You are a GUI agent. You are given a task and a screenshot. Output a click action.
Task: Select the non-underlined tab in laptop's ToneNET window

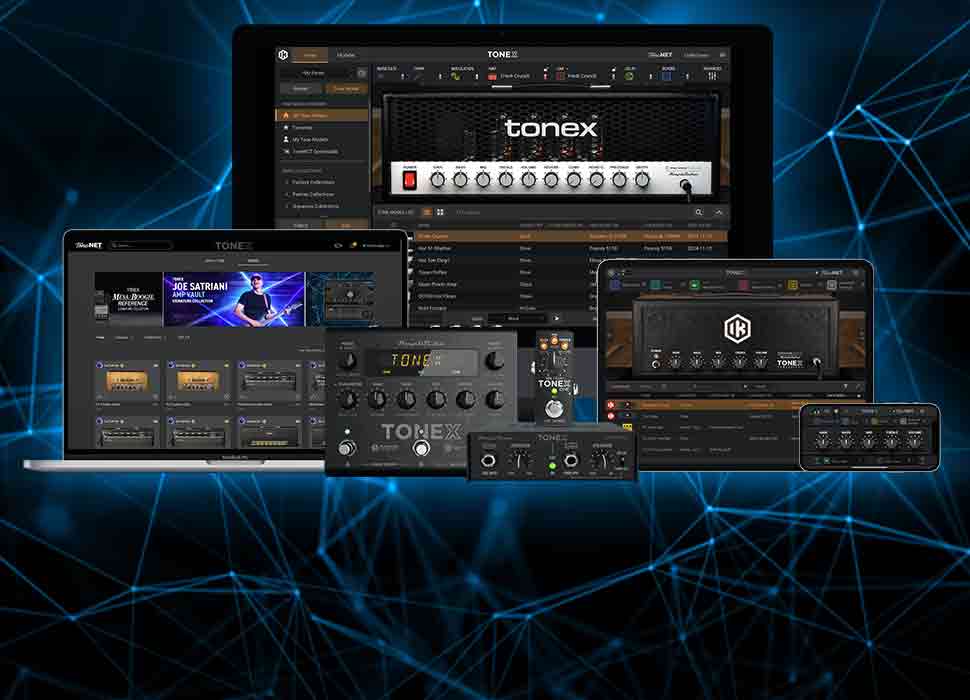pyautogui.click(x=215, y=261)
